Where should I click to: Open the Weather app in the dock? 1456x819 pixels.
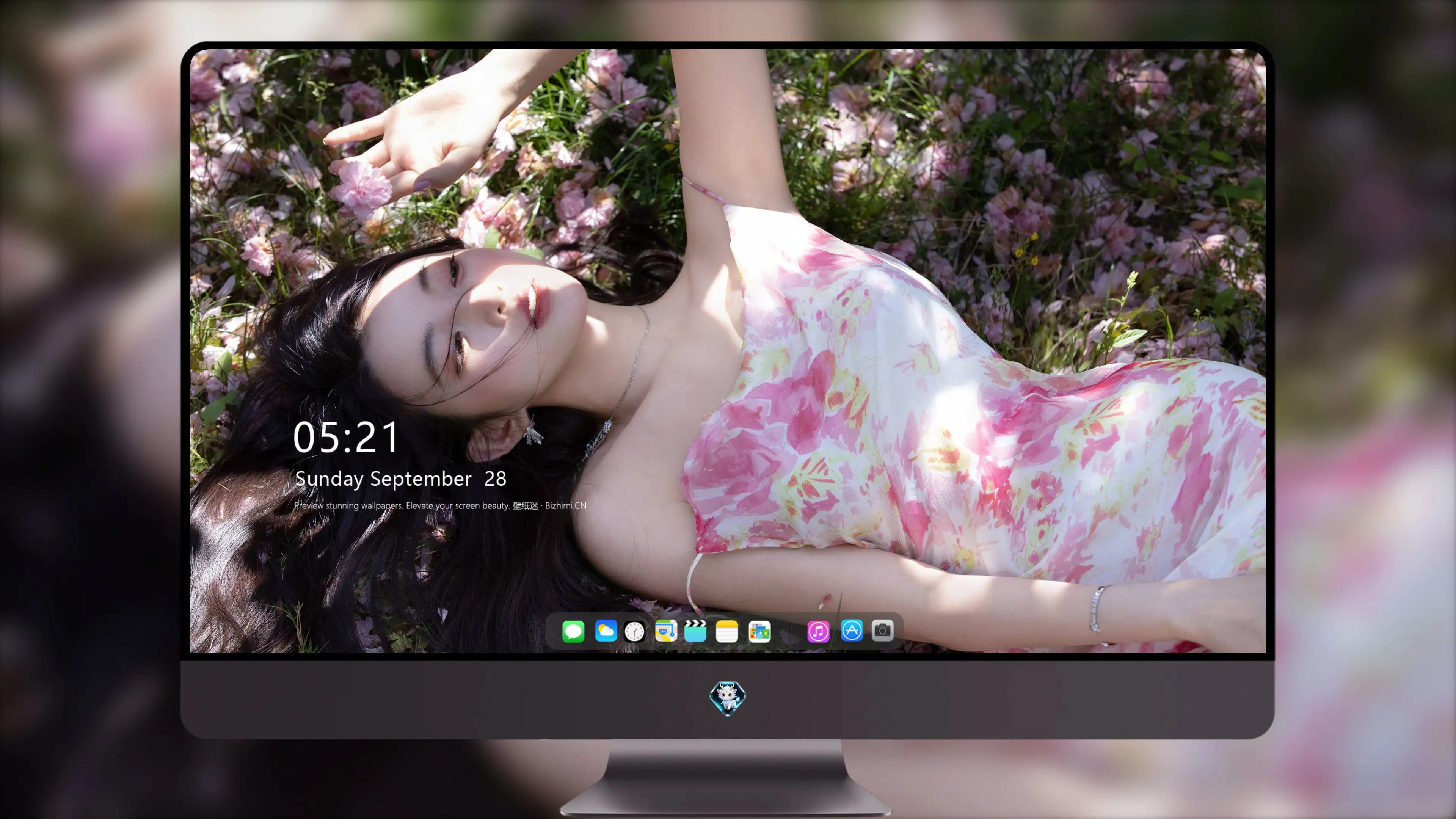click(x=606, y=631)
